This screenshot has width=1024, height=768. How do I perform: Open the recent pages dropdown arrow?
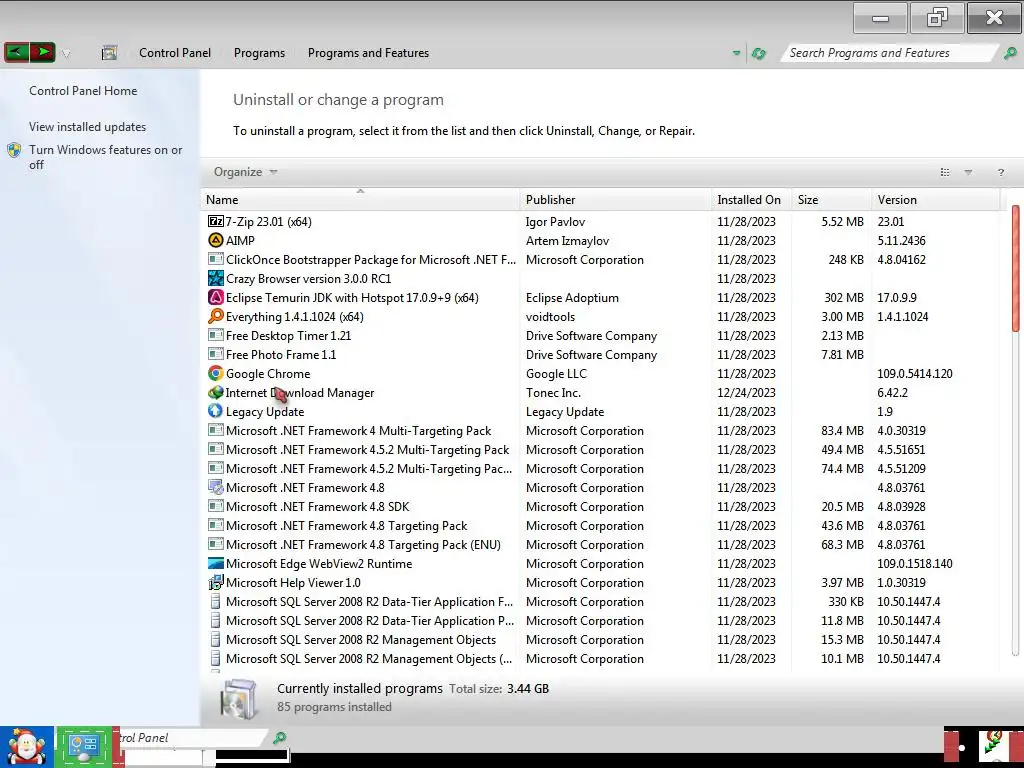pyautogui.click(x=66, y=54)
